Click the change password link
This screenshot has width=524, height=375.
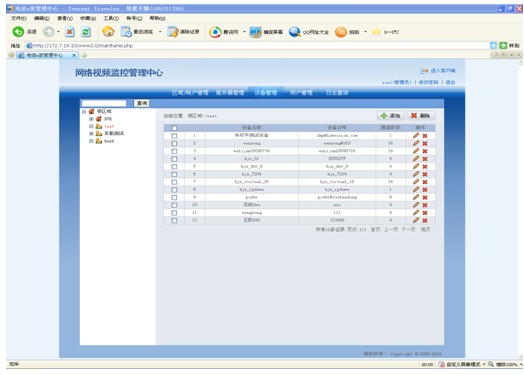(428, 82)
